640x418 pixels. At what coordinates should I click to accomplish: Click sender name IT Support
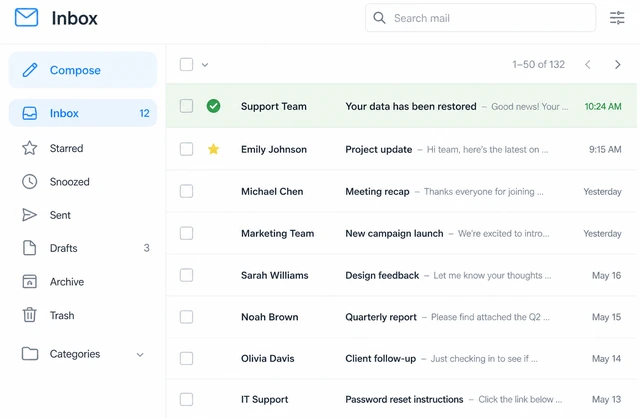click(x=264, y=399)
